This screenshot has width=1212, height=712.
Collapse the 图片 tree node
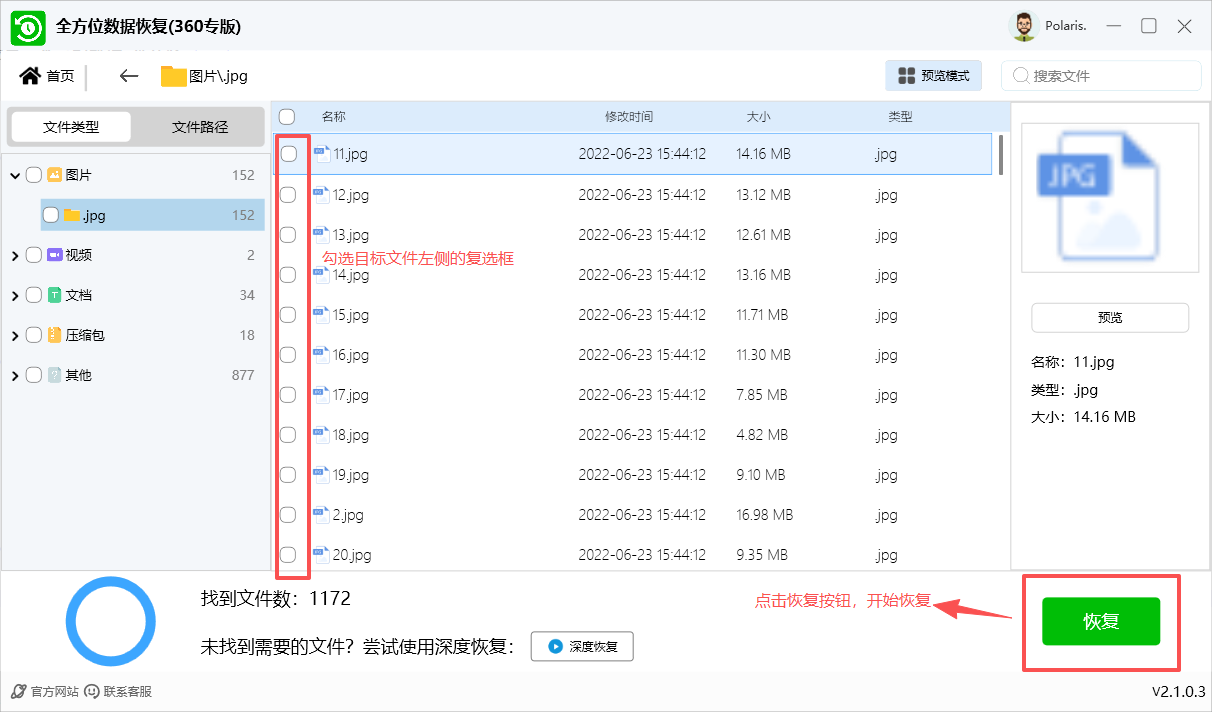(15, 176)
